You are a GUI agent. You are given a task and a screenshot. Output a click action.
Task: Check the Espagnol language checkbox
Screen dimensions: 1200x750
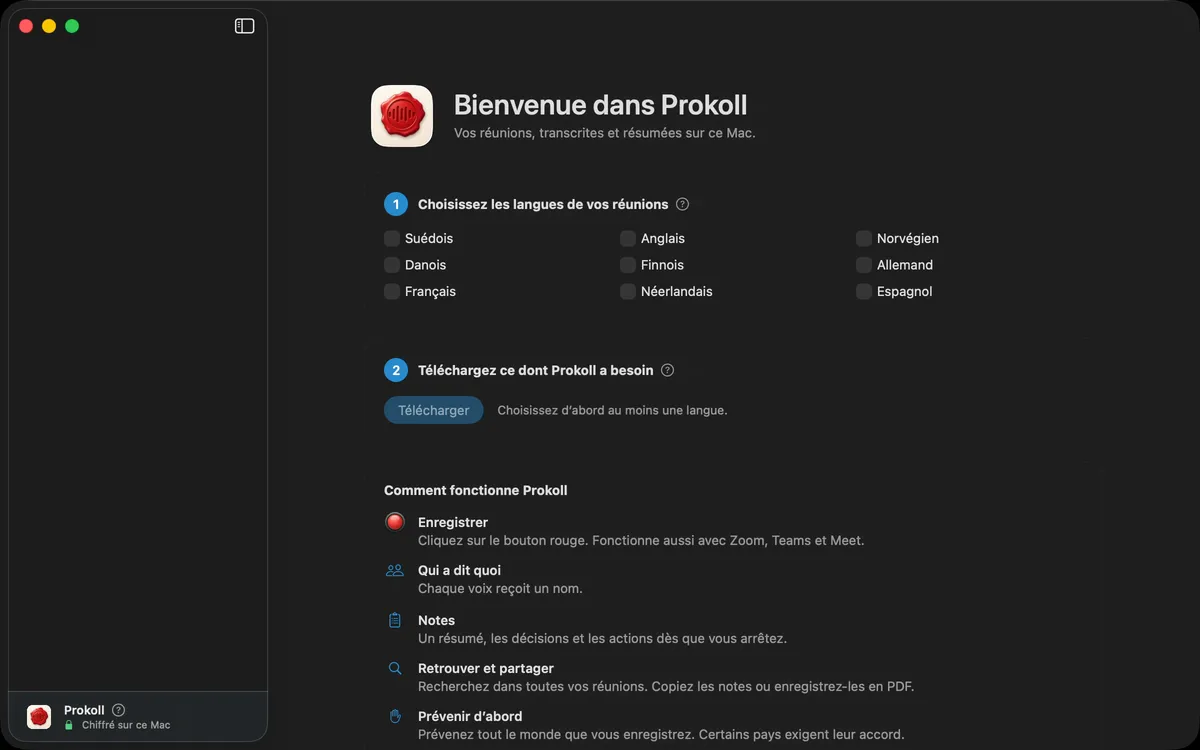[864, 291]
